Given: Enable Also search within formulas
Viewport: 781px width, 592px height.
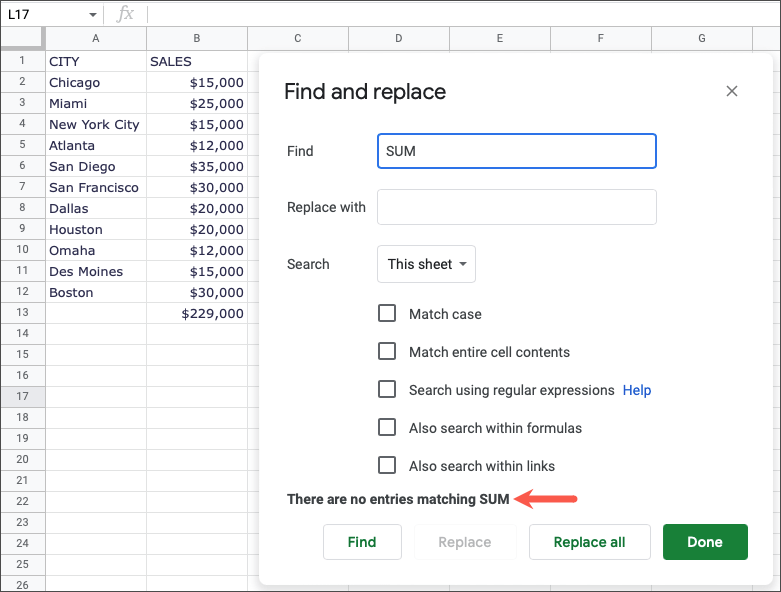Looking at the screenshot, I should pyautogui.click(x=387, y=428).
